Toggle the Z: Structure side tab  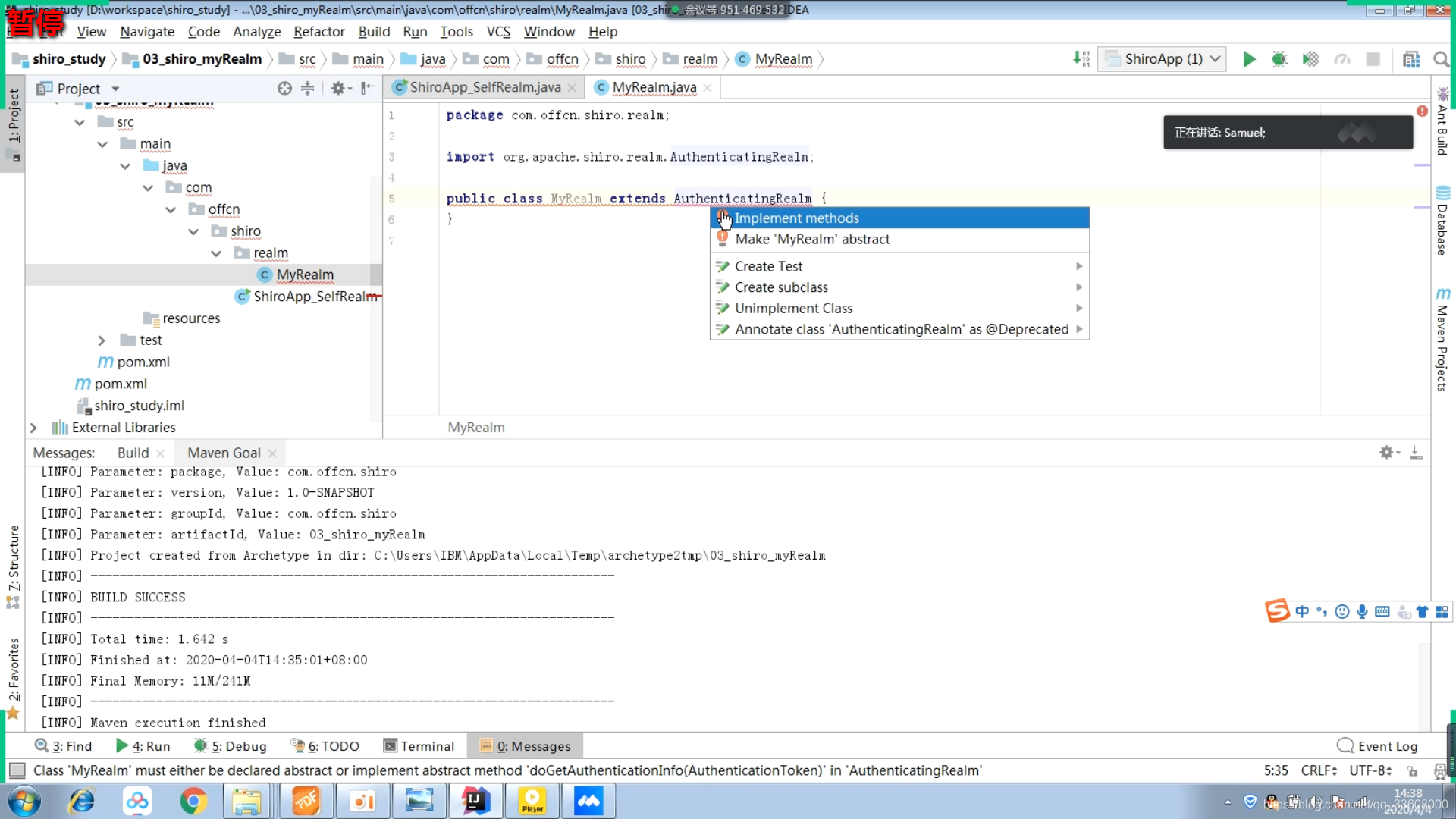(14, 566)
